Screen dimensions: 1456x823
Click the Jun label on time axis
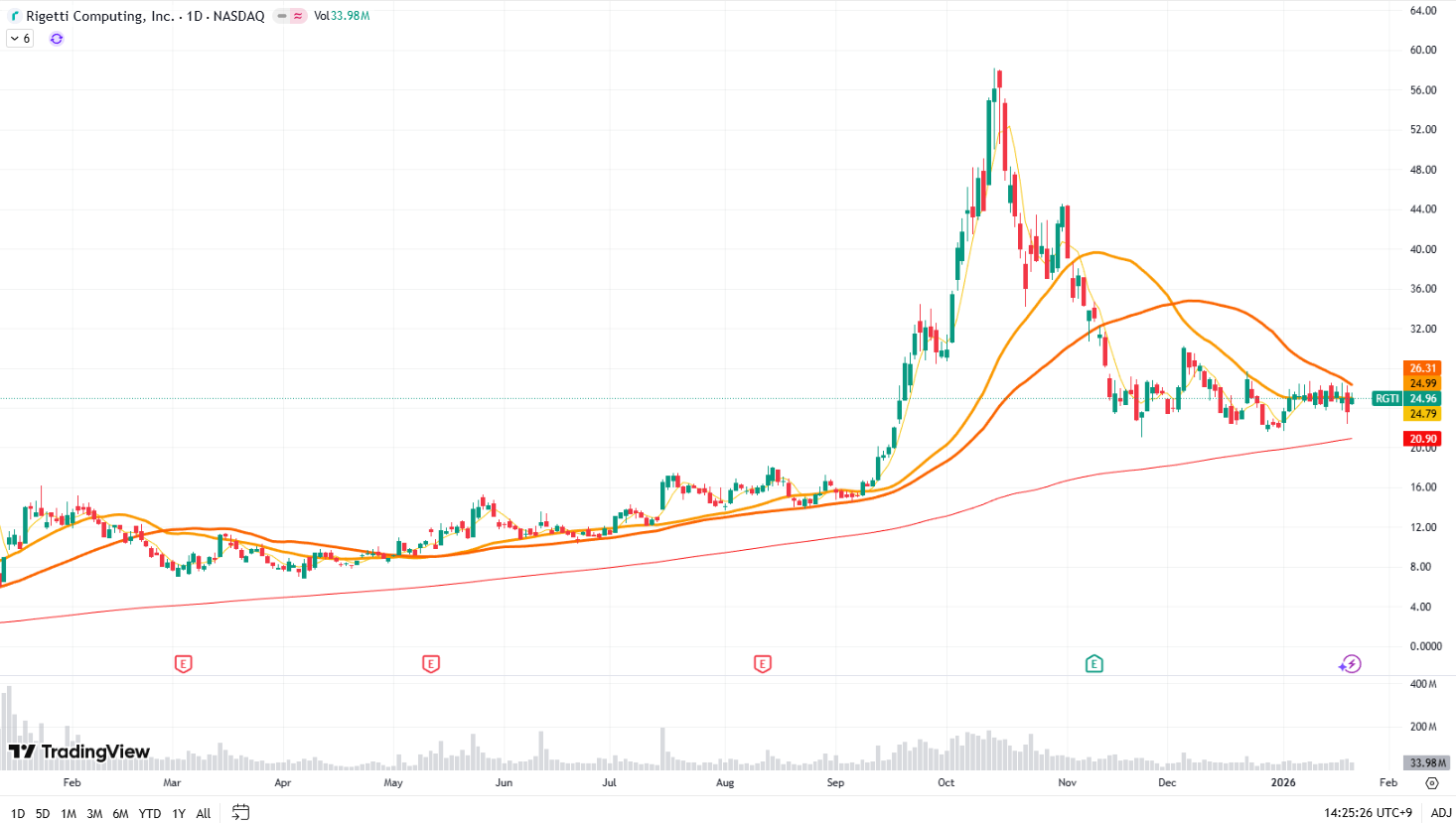504,782
